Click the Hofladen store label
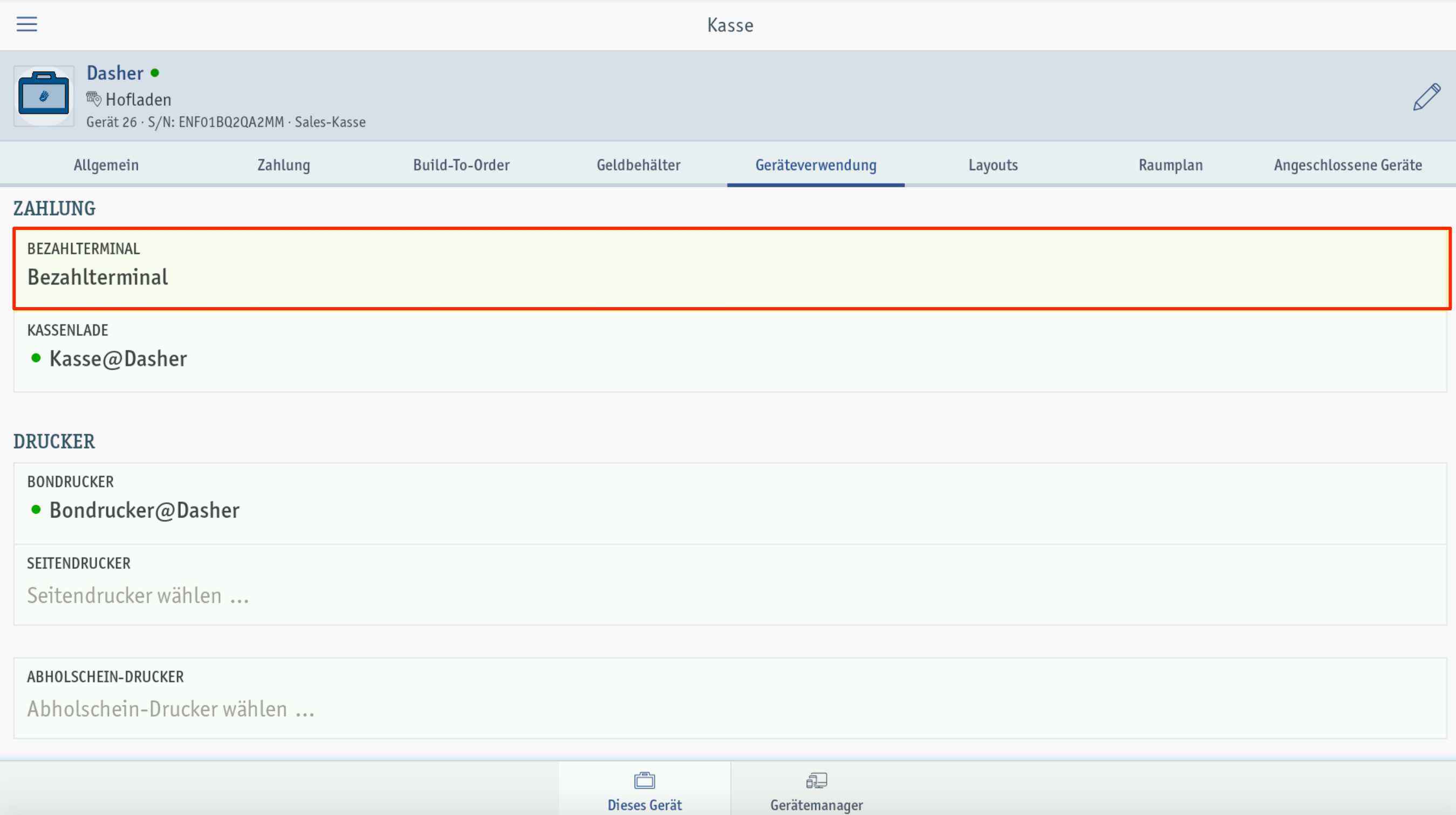Image resolution: width=1456 pixels, height=815 pixels. coord(139,99)
